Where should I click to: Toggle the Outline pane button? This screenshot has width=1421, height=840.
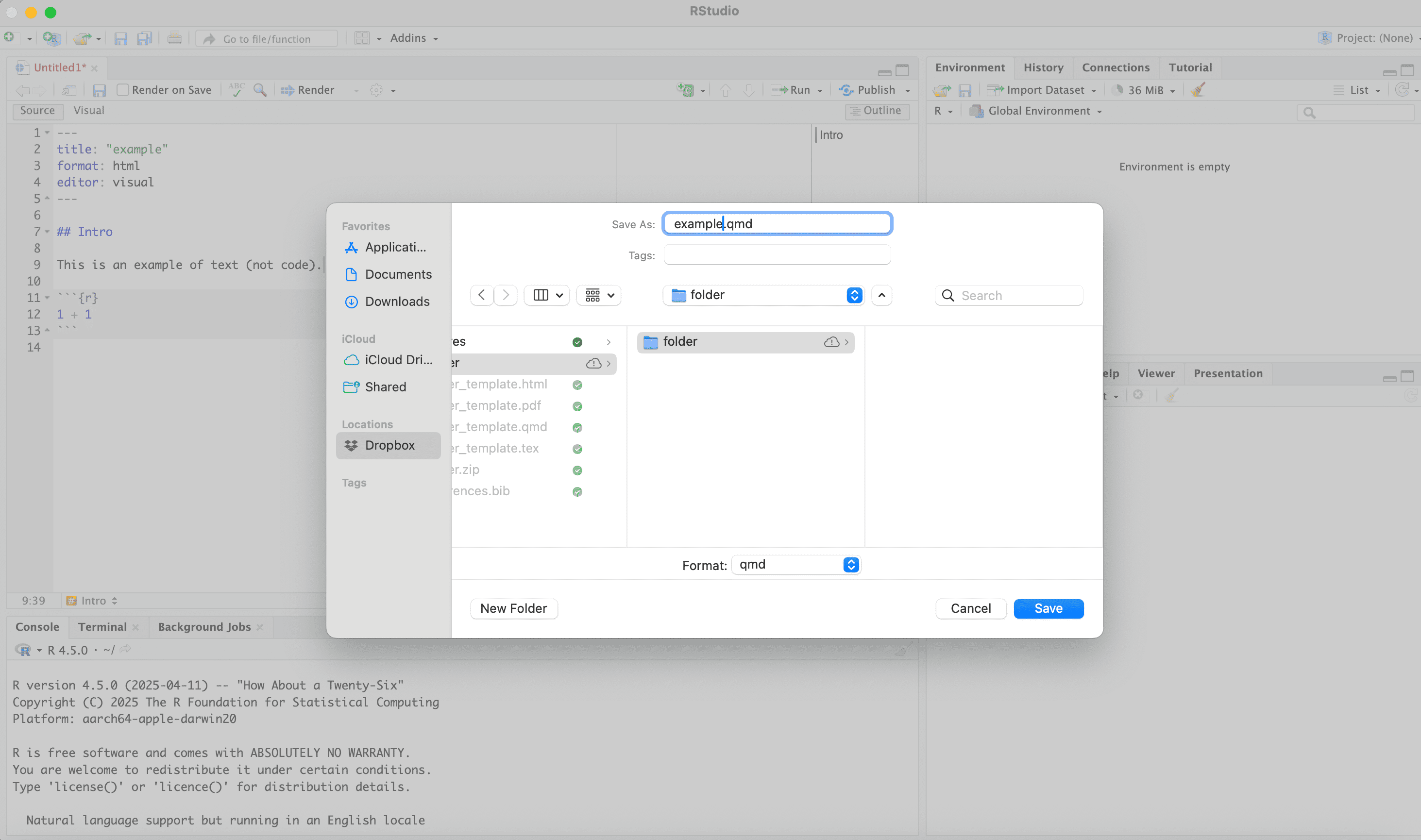point(877,111)
